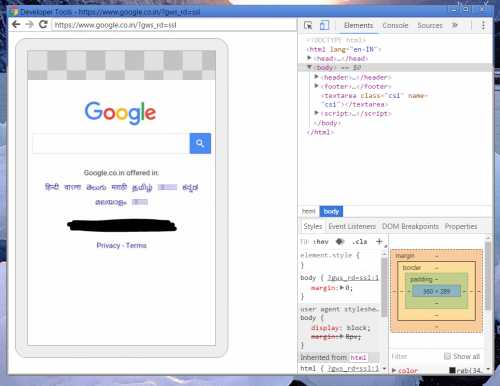
Task: Go forward with the forward arrow
Action: click(x=29, y=24)
